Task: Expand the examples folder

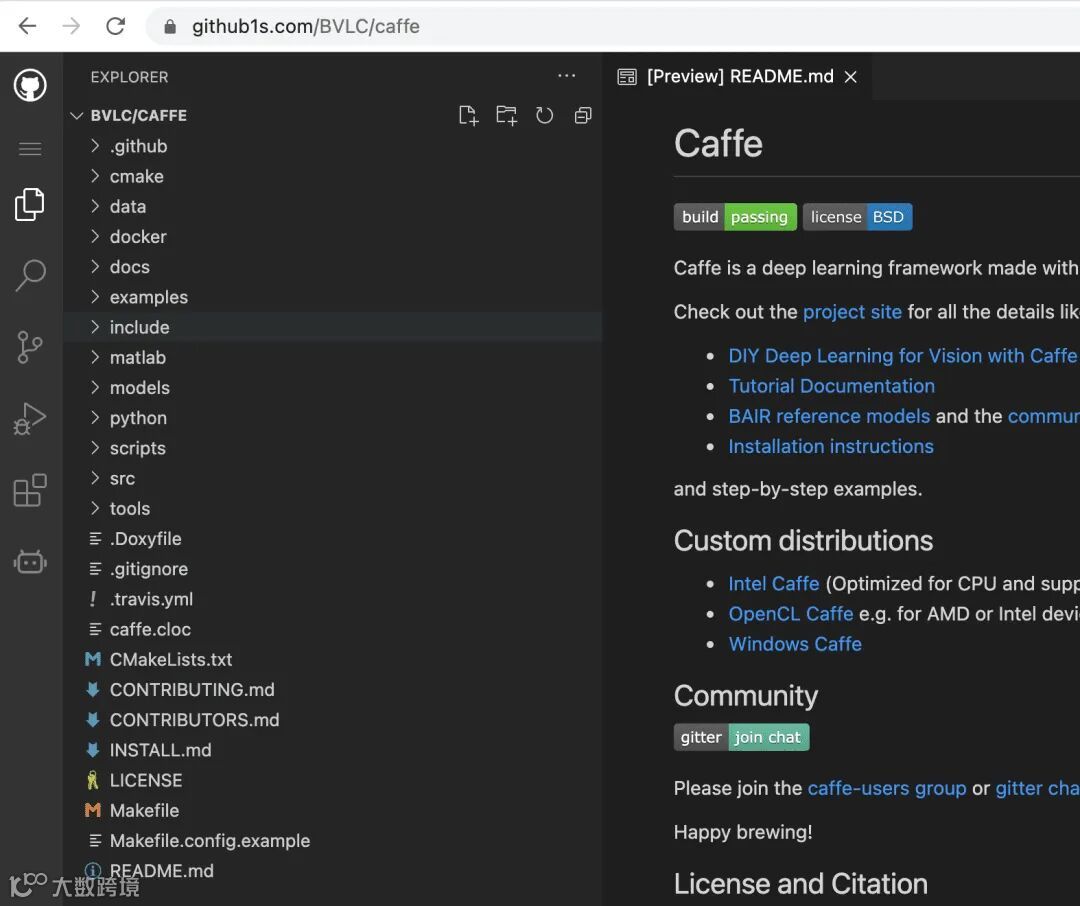Action: pos(148,297)
